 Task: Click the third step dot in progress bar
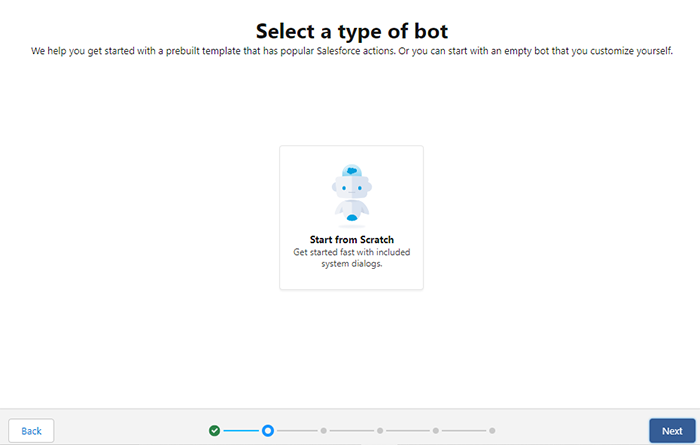[x=323, y=430]
